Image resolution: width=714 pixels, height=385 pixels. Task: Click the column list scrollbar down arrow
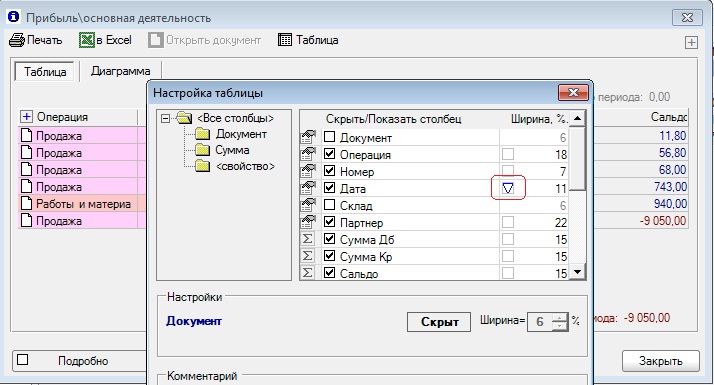pyautogui.click(x=577, y=272)
